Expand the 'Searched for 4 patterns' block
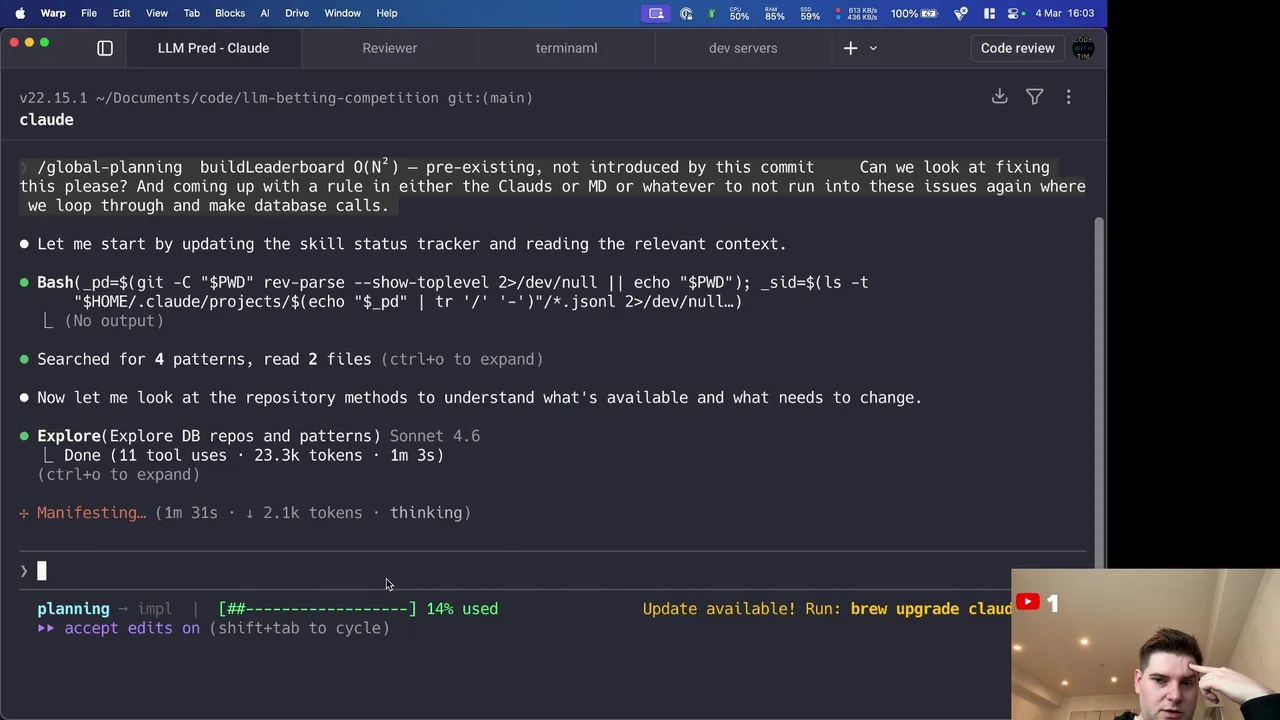1280x720 pixels. [x=290, y=359]
